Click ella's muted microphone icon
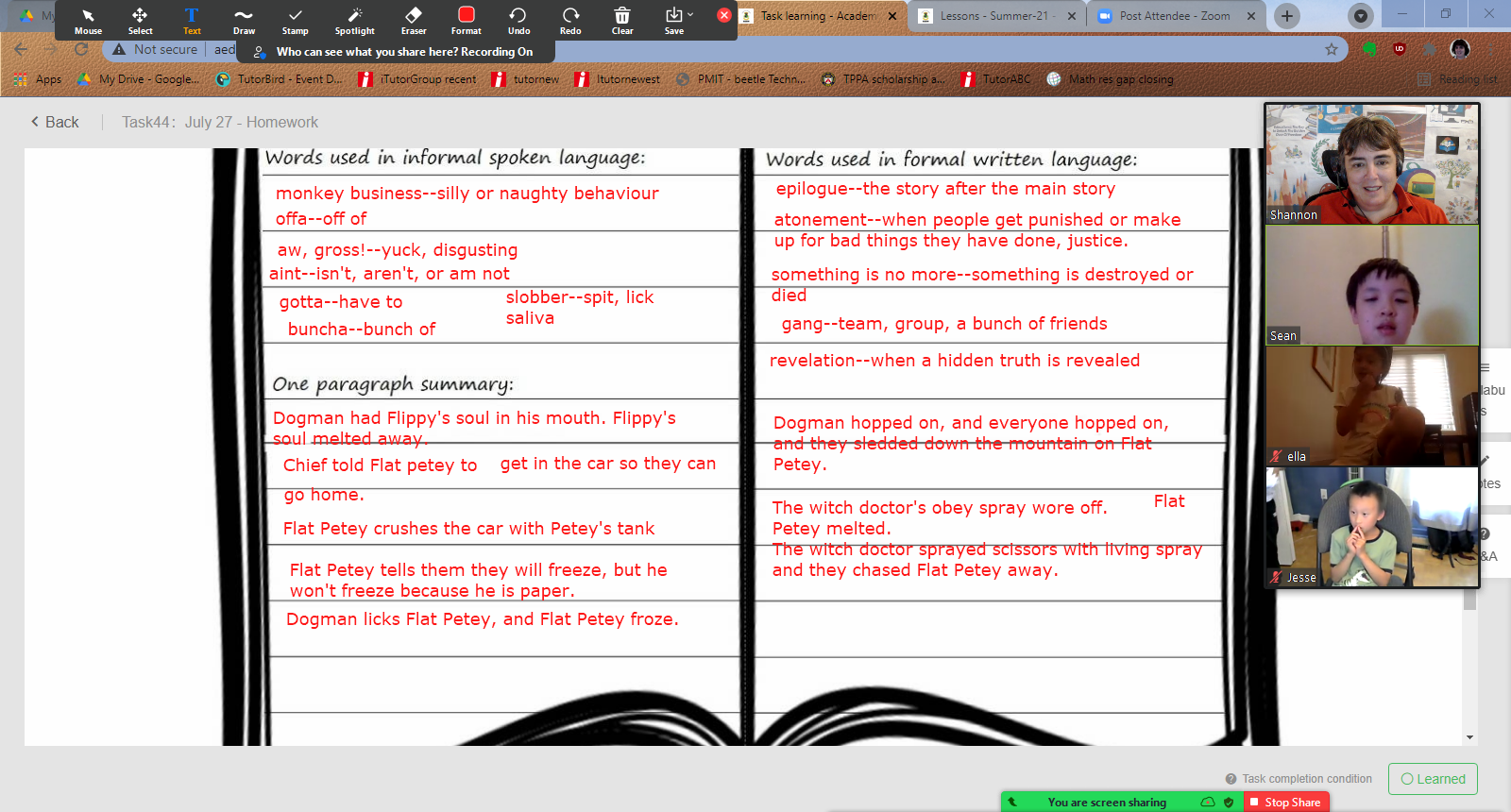The height and width of the screenshot is (812, 1511). point(1277,457)
